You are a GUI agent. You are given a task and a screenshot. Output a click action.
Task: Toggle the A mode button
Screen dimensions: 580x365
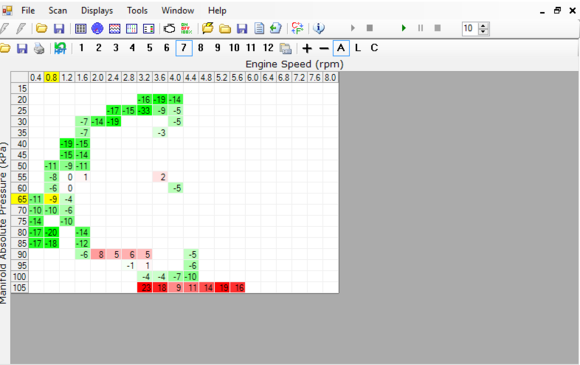pyautogui.click(x=341, y=48)
